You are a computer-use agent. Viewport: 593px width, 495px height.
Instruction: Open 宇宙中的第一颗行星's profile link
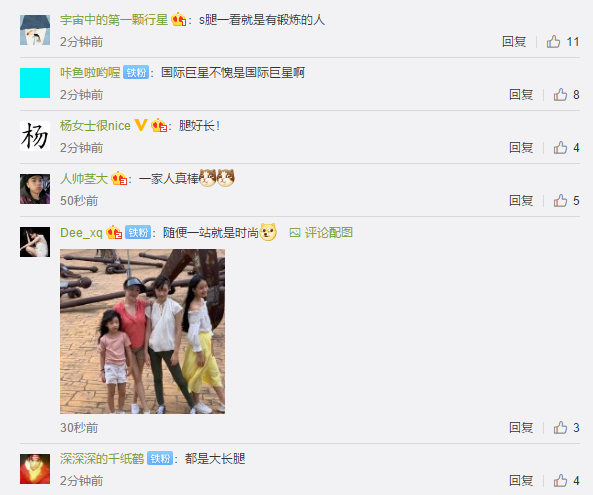coord(114,19)
